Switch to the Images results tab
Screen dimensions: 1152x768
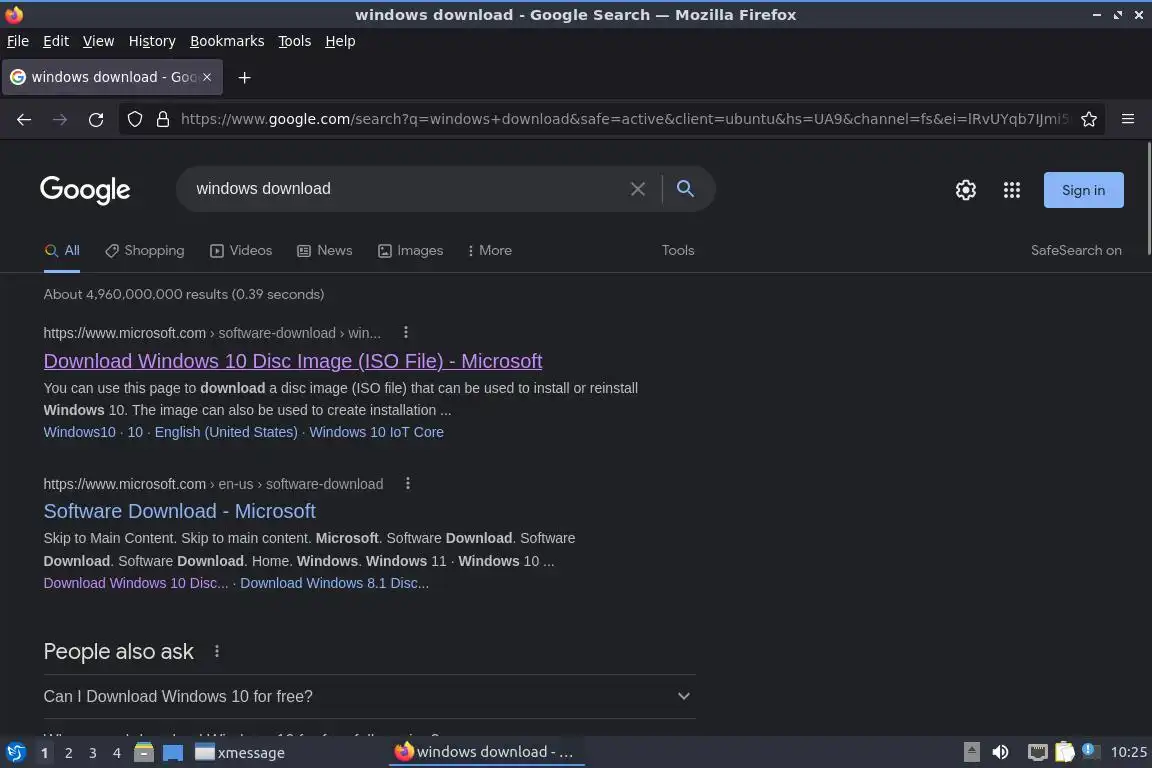coord(411,251)
